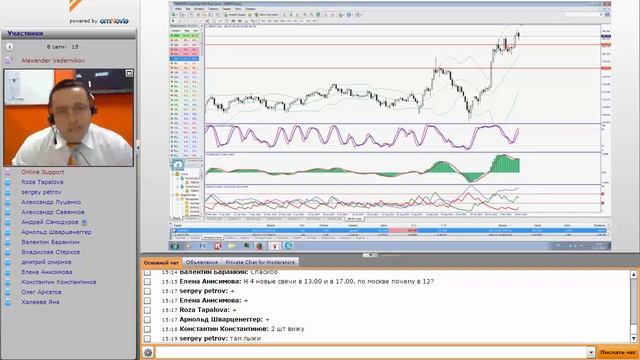
Task: Click user icon beside Roza Tapalova
Action: [x=8, y=182]
